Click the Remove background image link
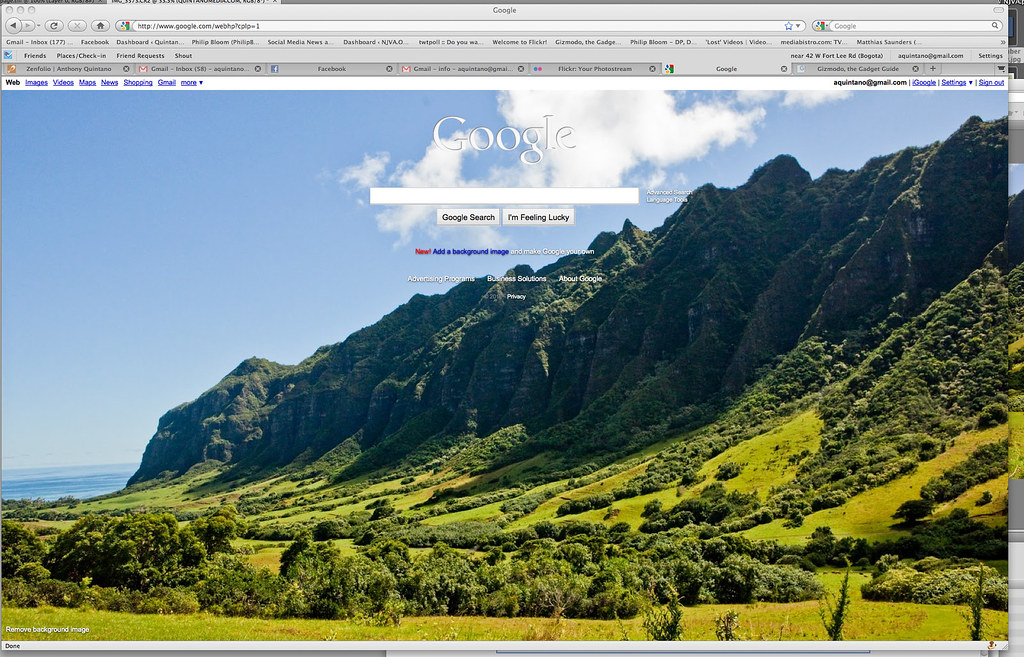This screenshot has width=1024, height=657. tap(47, 629)
